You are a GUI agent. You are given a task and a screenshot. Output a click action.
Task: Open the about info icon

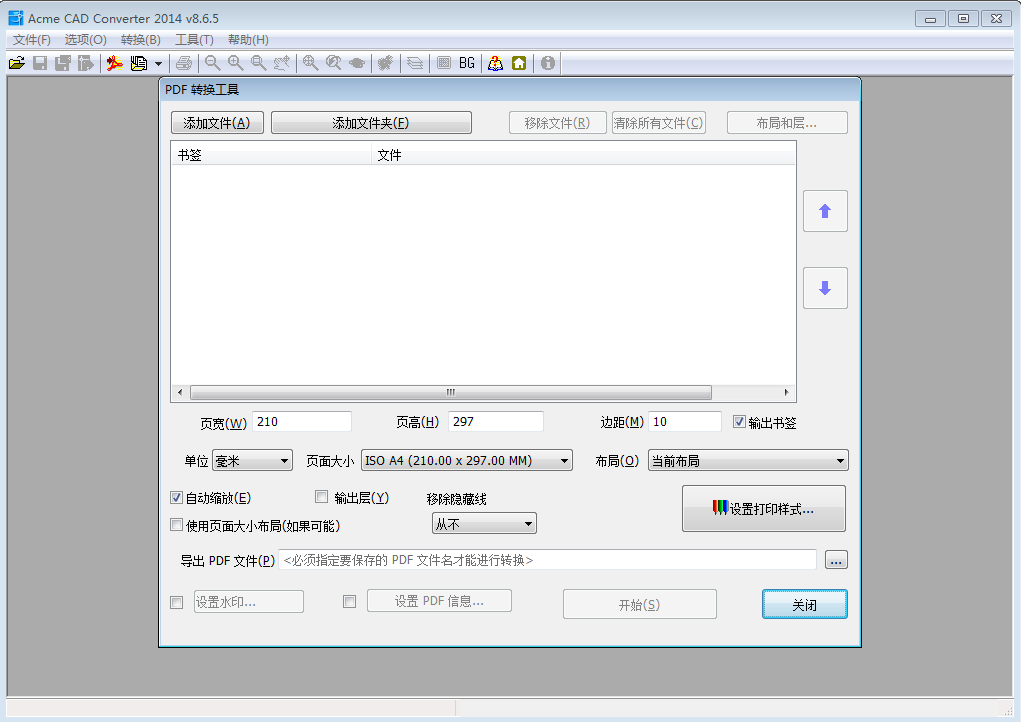click(x=548, y=63)
